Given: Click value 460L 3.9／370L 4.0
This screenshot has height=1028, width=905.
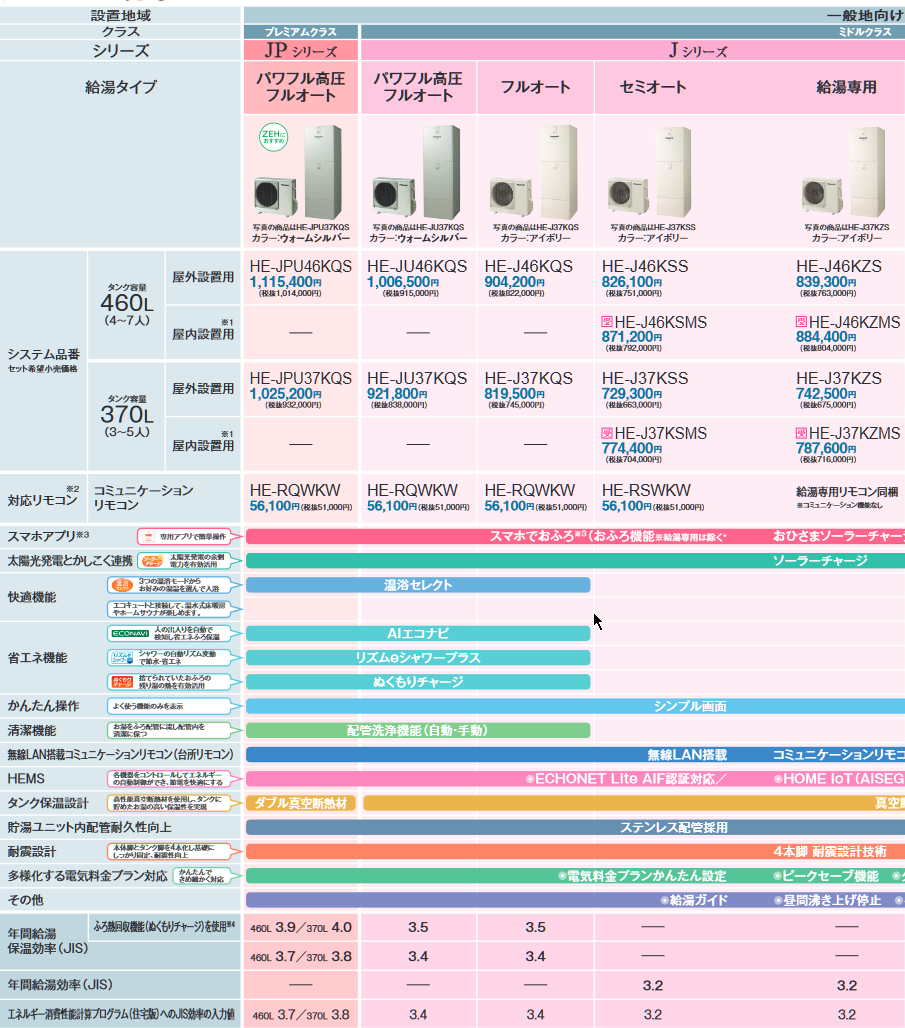Looking at the screenshot, I should (x=301, y=928).
